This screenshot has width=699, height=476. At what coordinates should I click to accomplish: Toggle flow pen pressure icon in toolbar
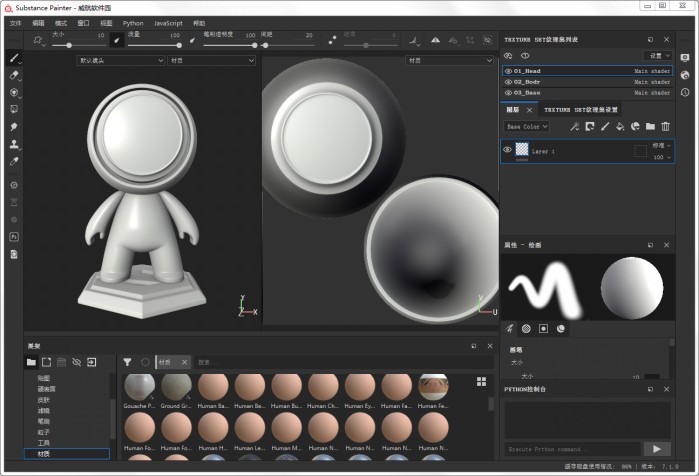(193, 40)
